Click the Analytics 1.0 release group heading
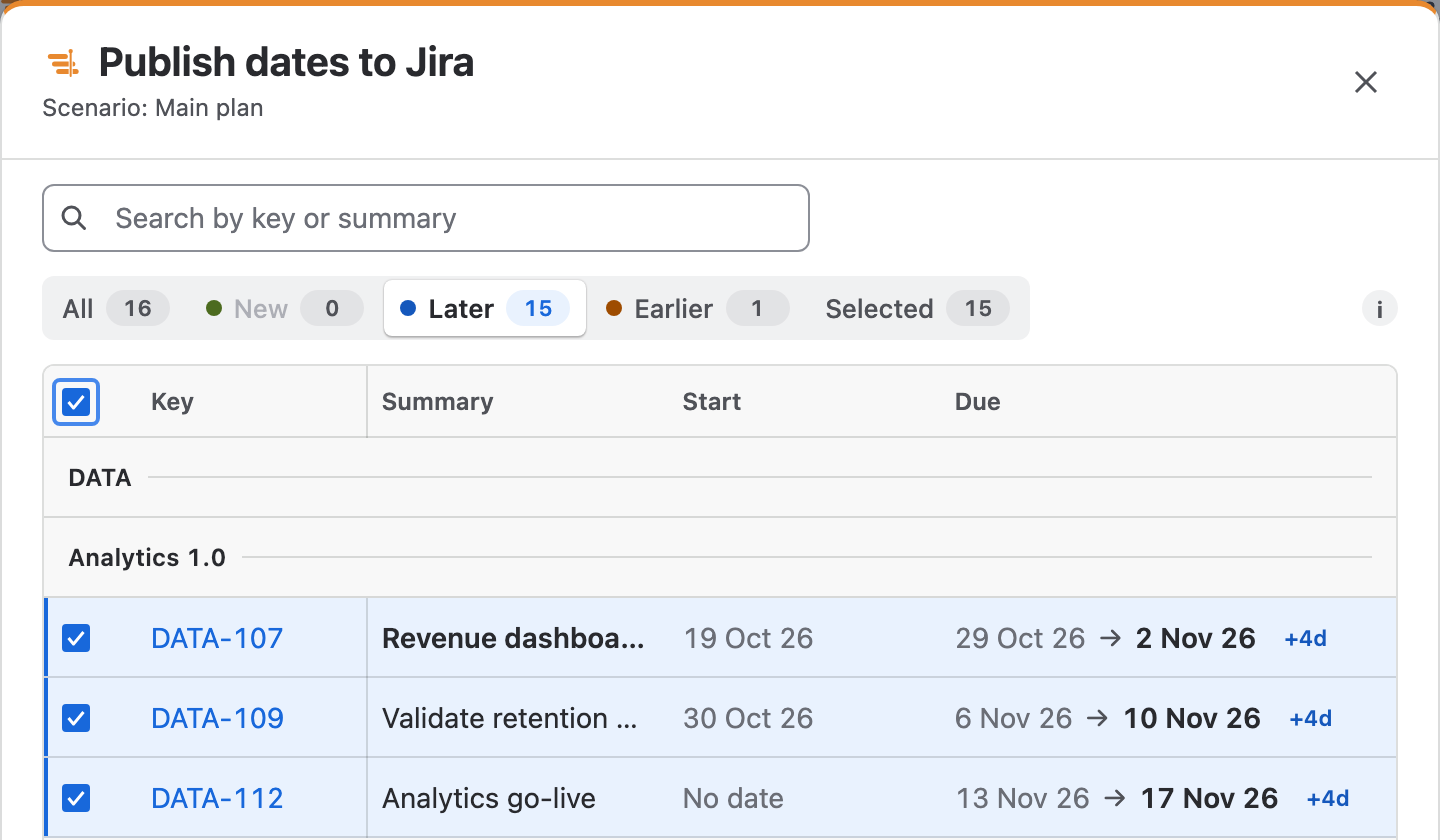 (147, 558)
